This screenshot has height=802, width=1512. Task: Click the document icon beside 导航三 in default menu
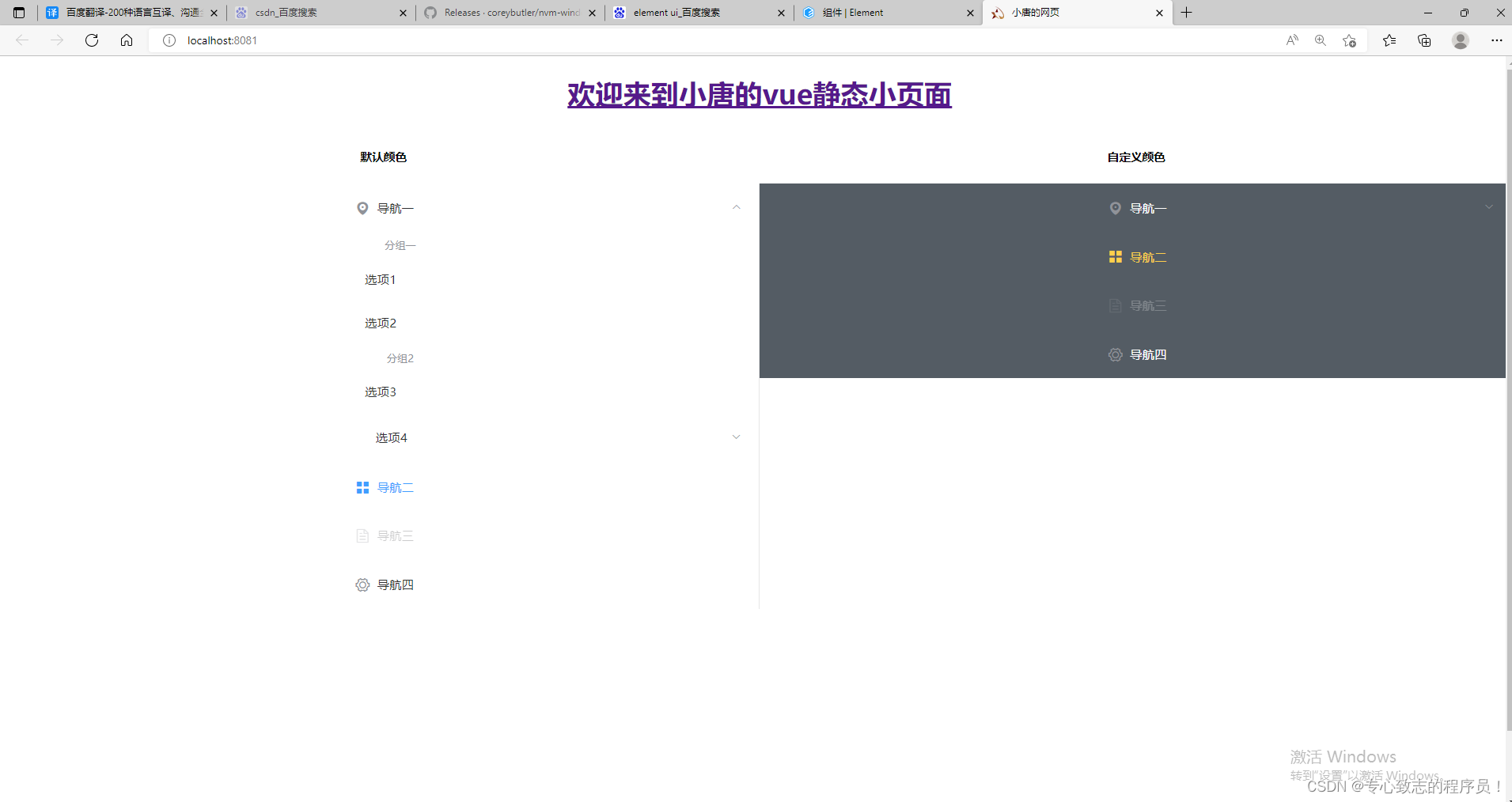[x=362, y=536]
